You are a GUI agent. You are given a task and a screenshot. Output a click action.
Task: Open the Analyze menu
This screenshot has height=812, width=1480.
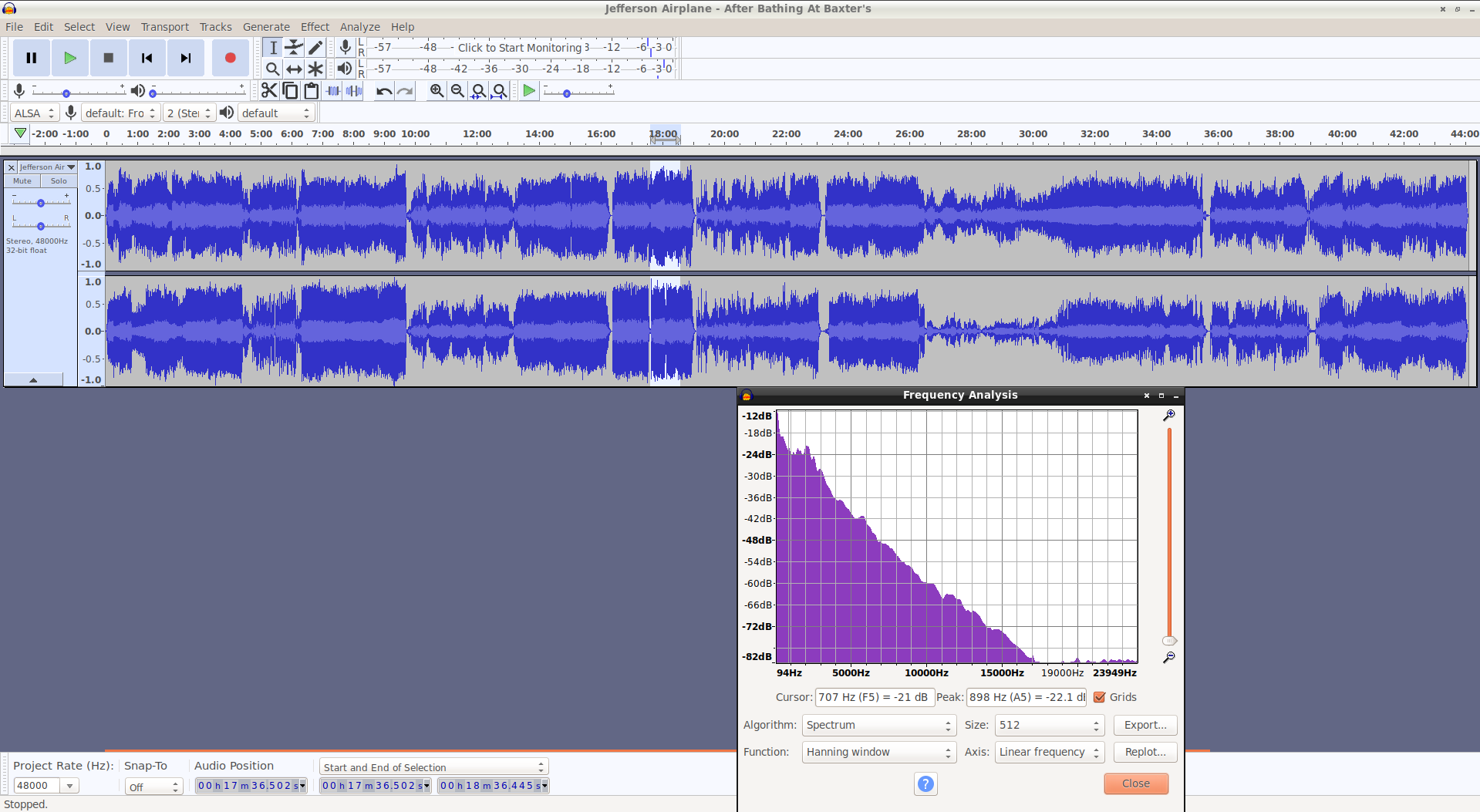pyautogui.click(x=360, y=27)
